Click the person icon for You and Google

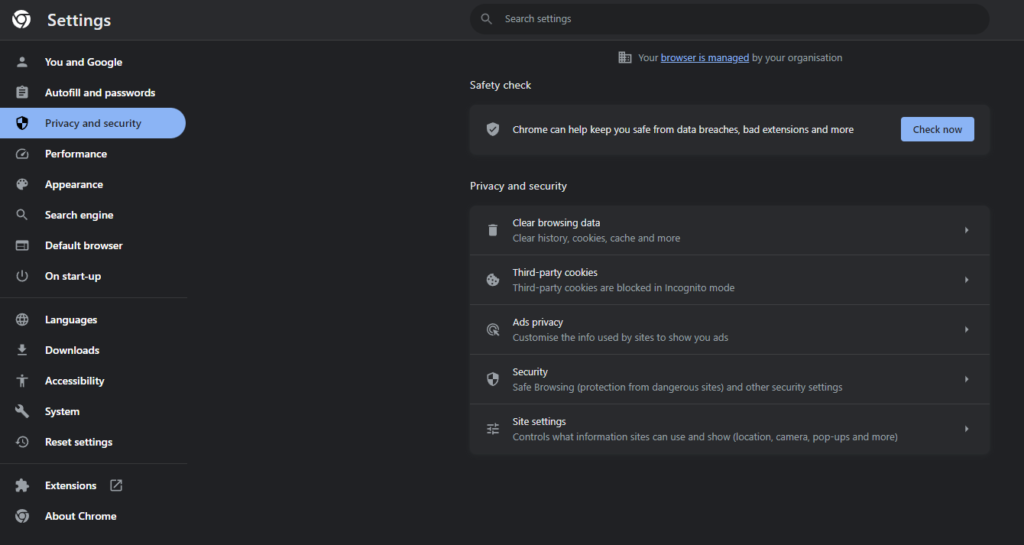coord(22,62)
